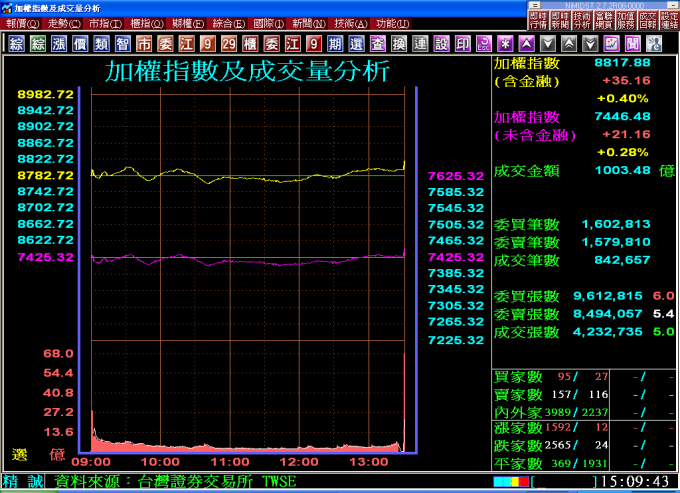Image resolution: width=680 pixels, height=493 pixels.
Task: Open the 綜合(E) menu
Action: pos(229,23)
